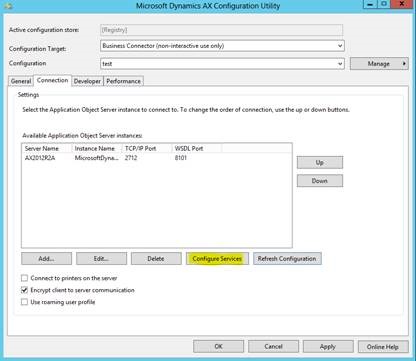Screen dimensions: 416x361
Task: Uncheck Encrypt client to server communication
Action: pos(24,290)
